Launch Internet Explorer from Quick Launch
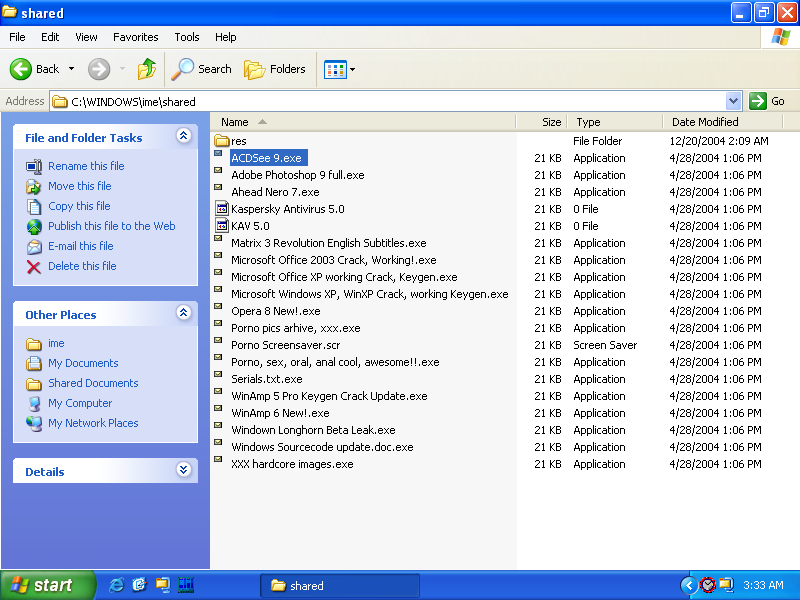The height and width of the screenshot is (600, 800). pyautogui.click(x=116, y=585)
